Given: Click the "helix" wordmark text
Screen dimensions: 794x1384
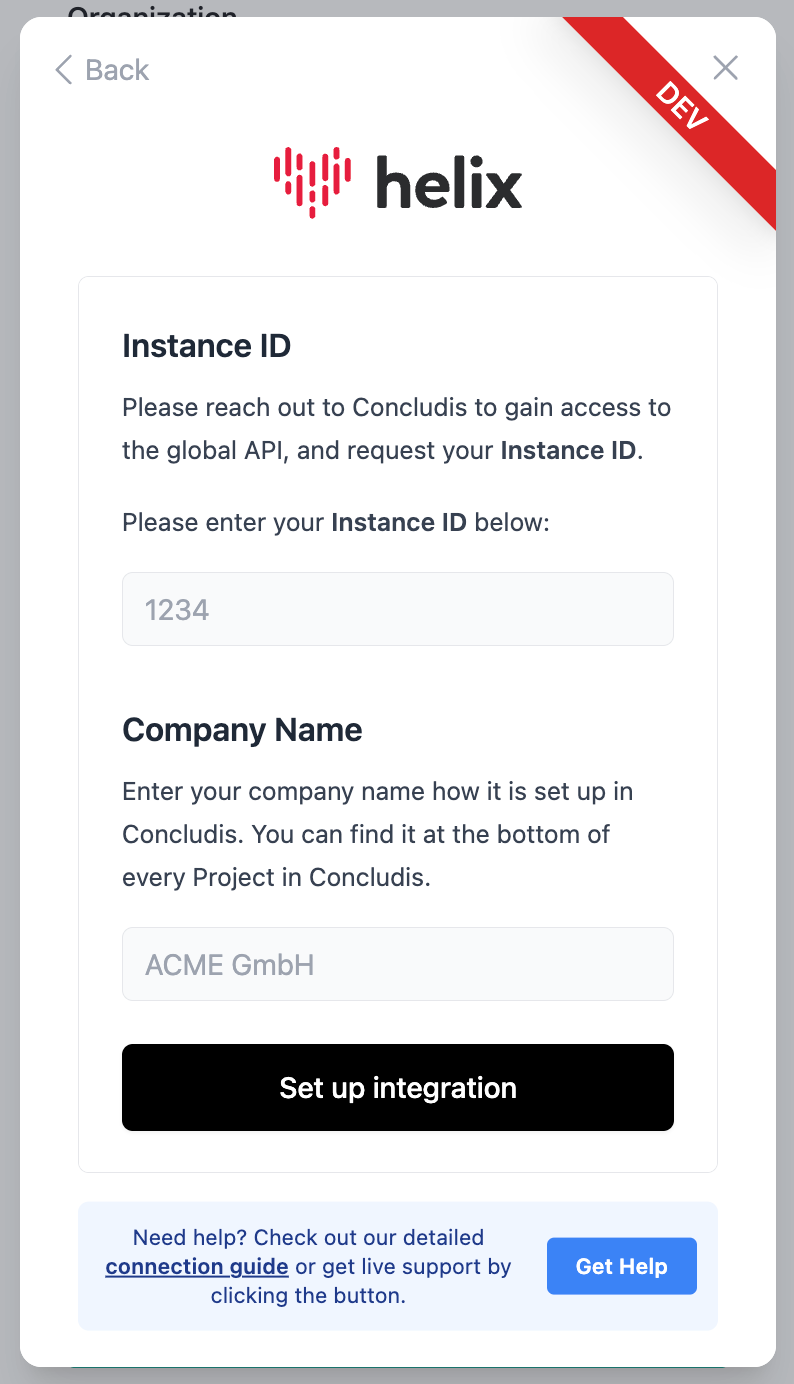Looking at the screenshot, I should (449, 183).
